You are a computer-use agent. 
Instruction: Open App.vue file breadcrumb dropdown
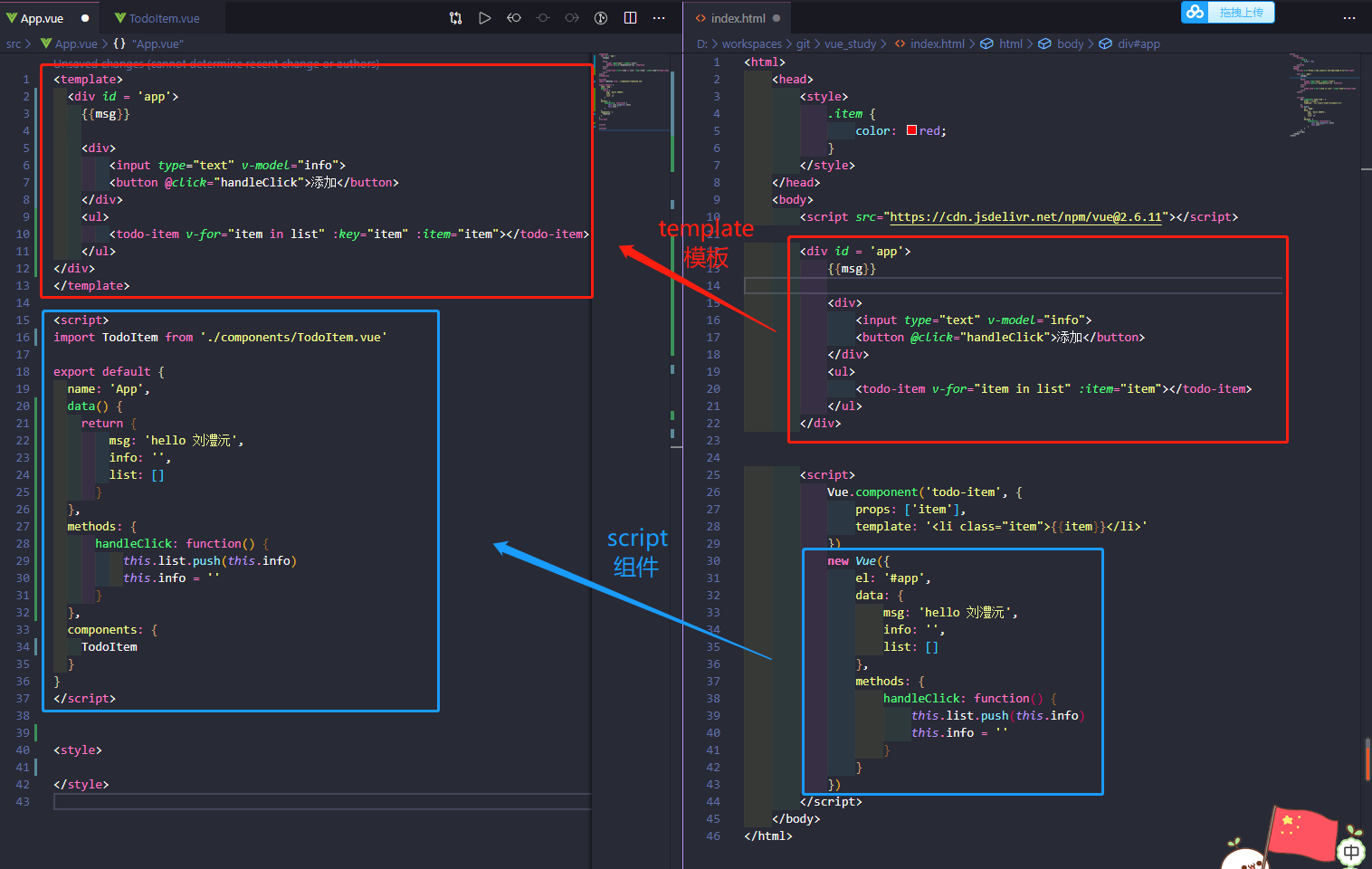(x=76, y=43)
